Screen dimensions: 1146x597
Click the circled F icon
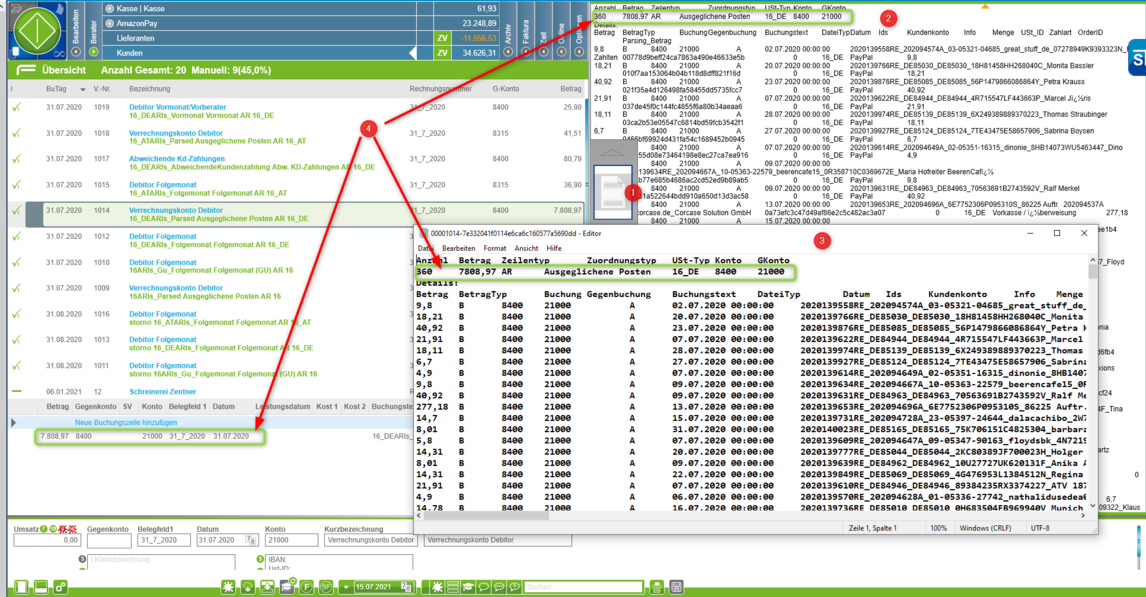coord(306,587)
